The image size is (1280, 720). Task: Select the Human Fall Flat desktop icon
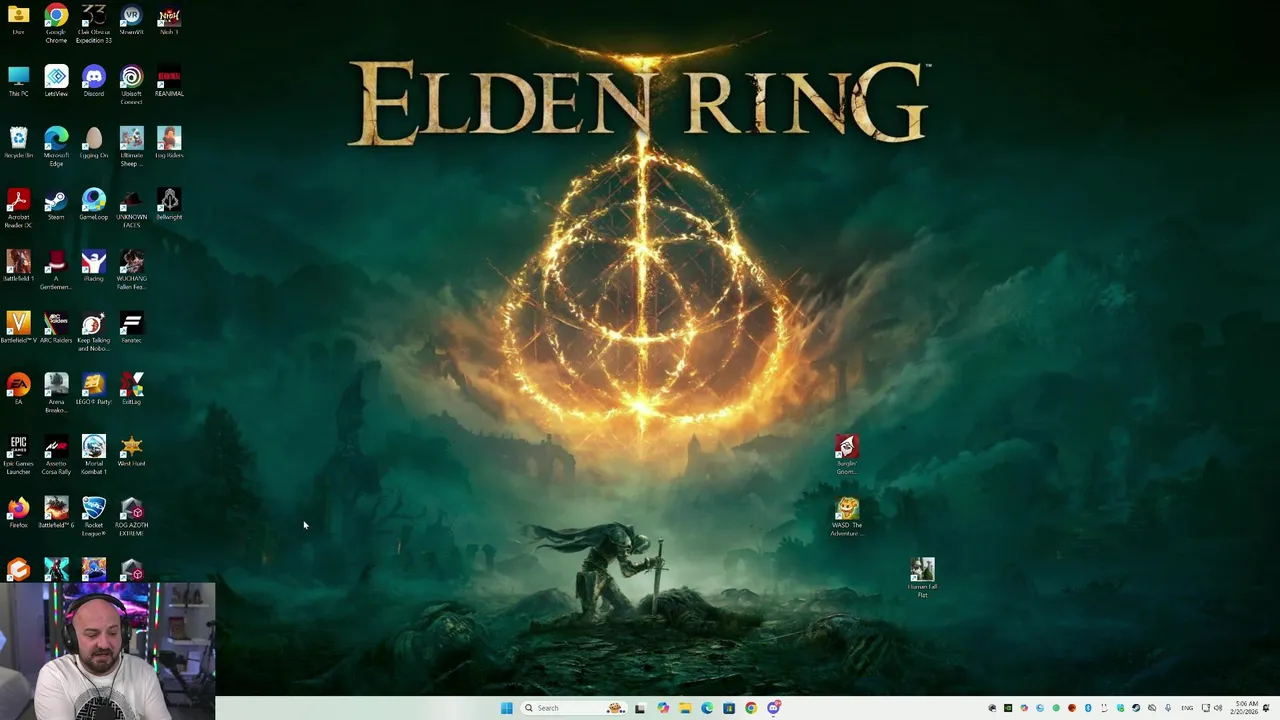click(922, 578)
